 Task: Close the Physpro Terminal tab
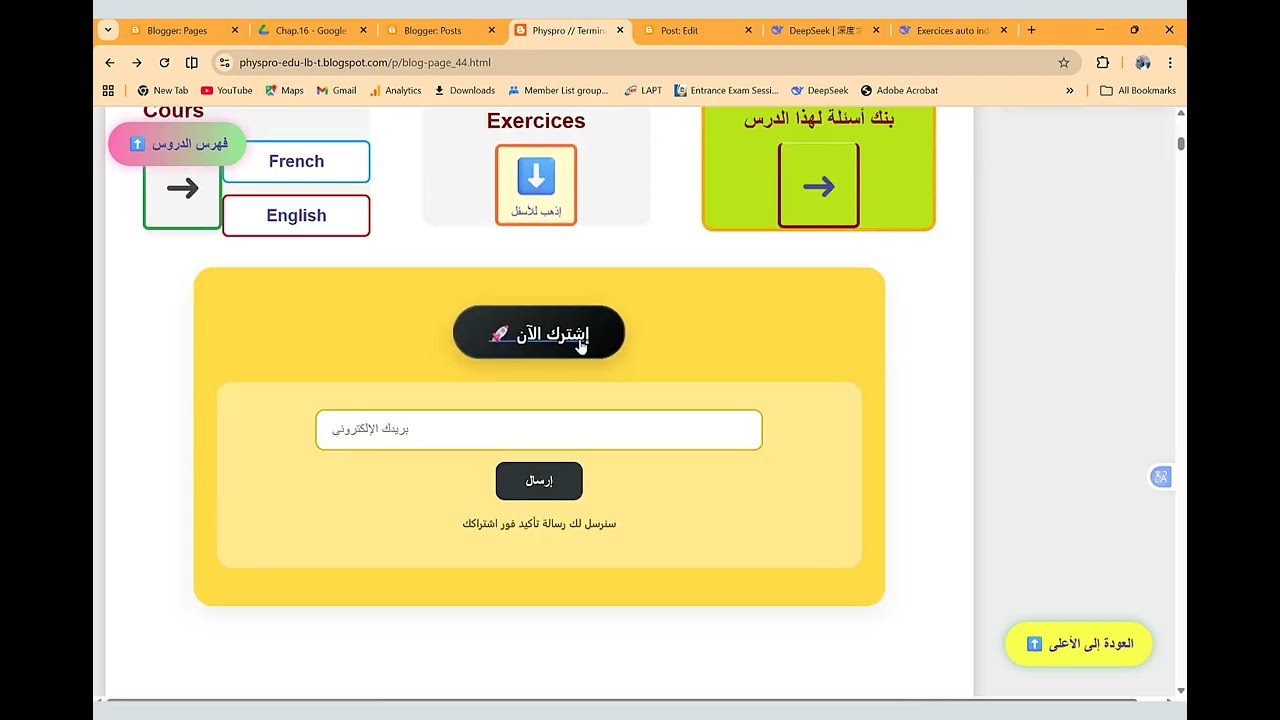pos(620,30)
